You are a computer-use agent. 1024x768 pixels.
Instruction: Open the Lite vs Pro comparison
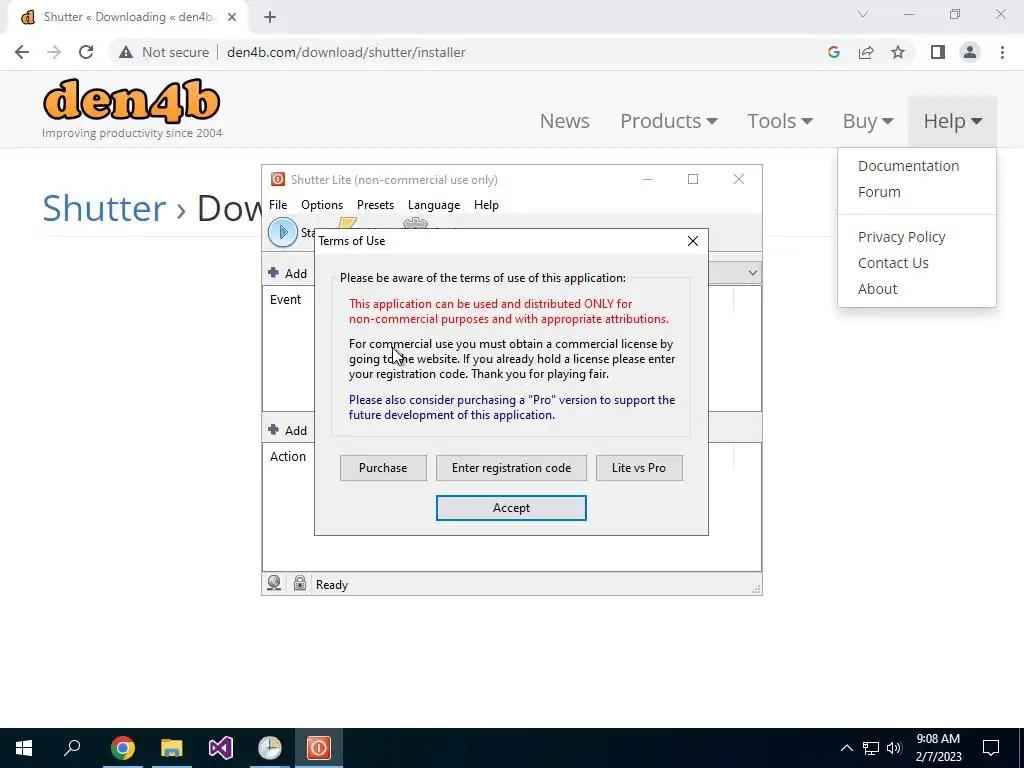[639, 468]
